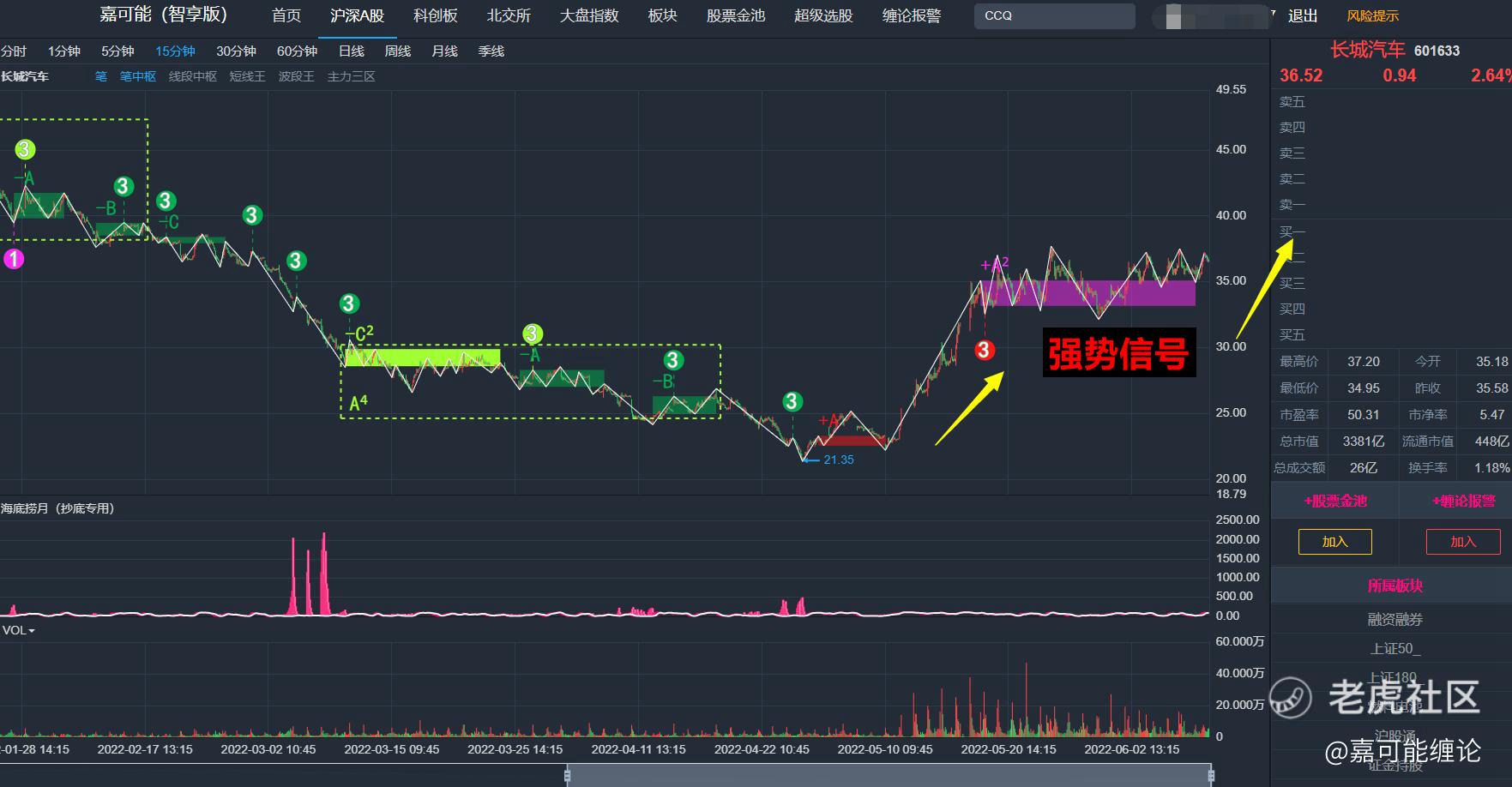This screenshot has width=1512, height=787.
Task: Log out using the 退出 link
Action: click(x=1303, y=15)
